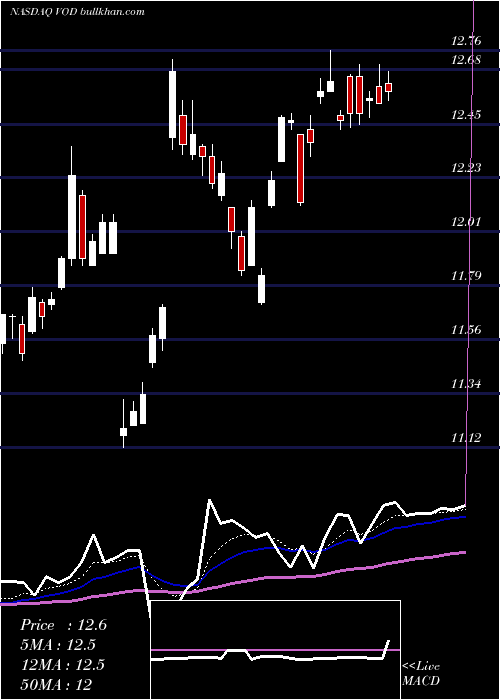The height and width of the screenshot is (700, 500).
Task: Click the 12.23 price axis label
Action: [x=466, y=168]
